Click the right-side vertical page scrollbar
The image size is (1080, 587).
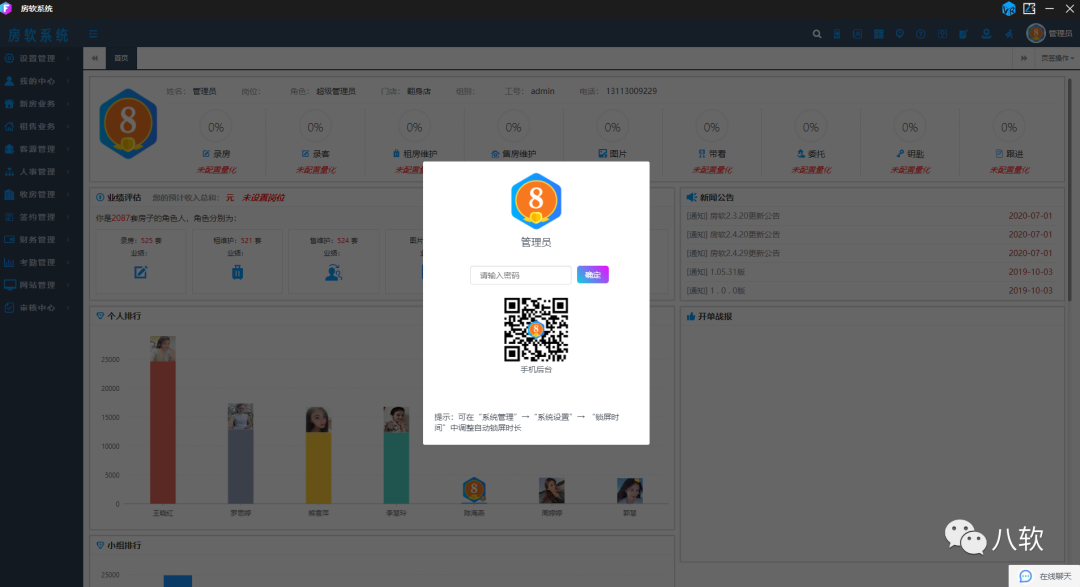pos(1069,190)
